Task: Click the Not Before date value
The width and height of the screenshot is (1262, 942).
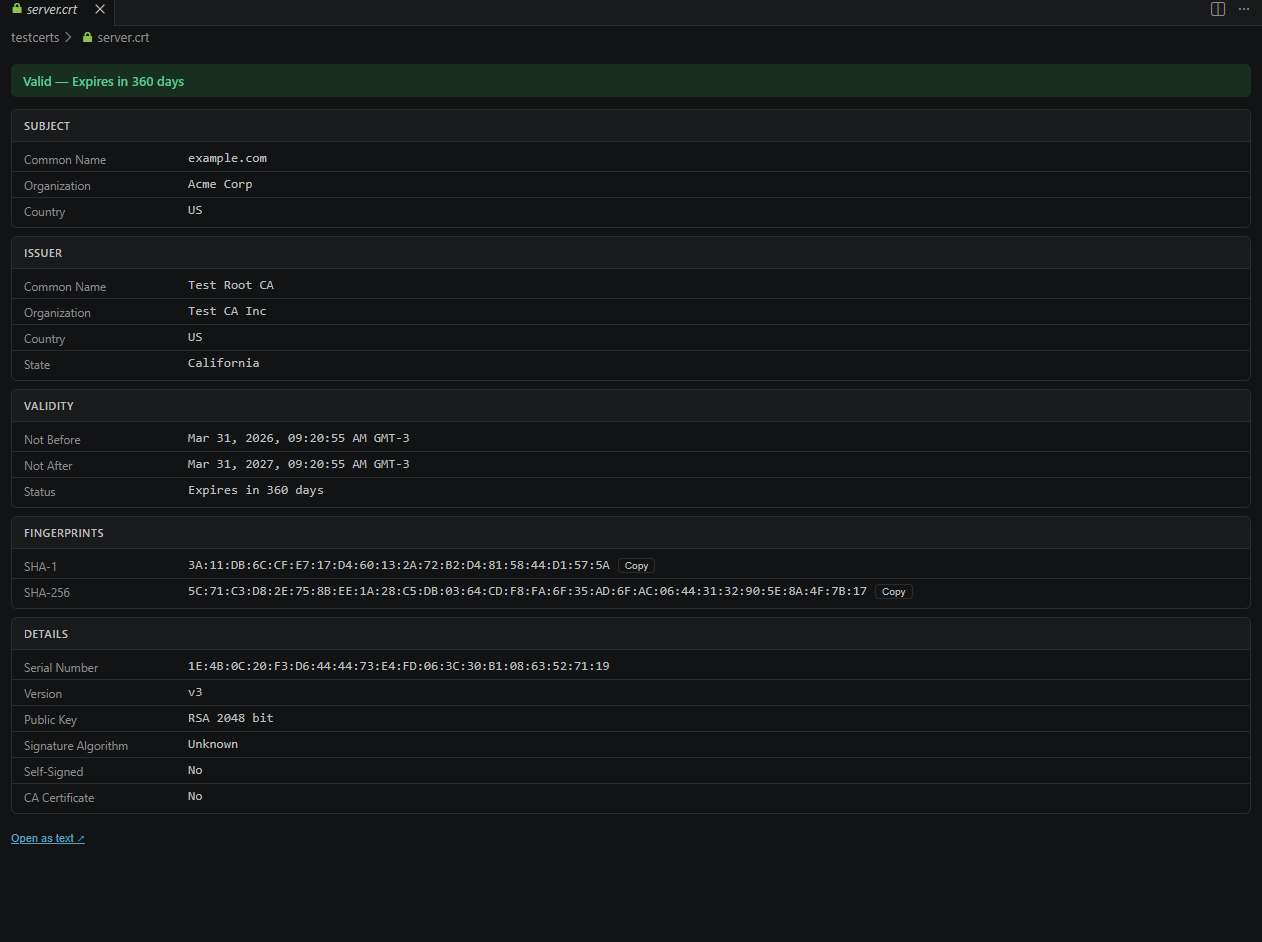Action: pos(299,438)
